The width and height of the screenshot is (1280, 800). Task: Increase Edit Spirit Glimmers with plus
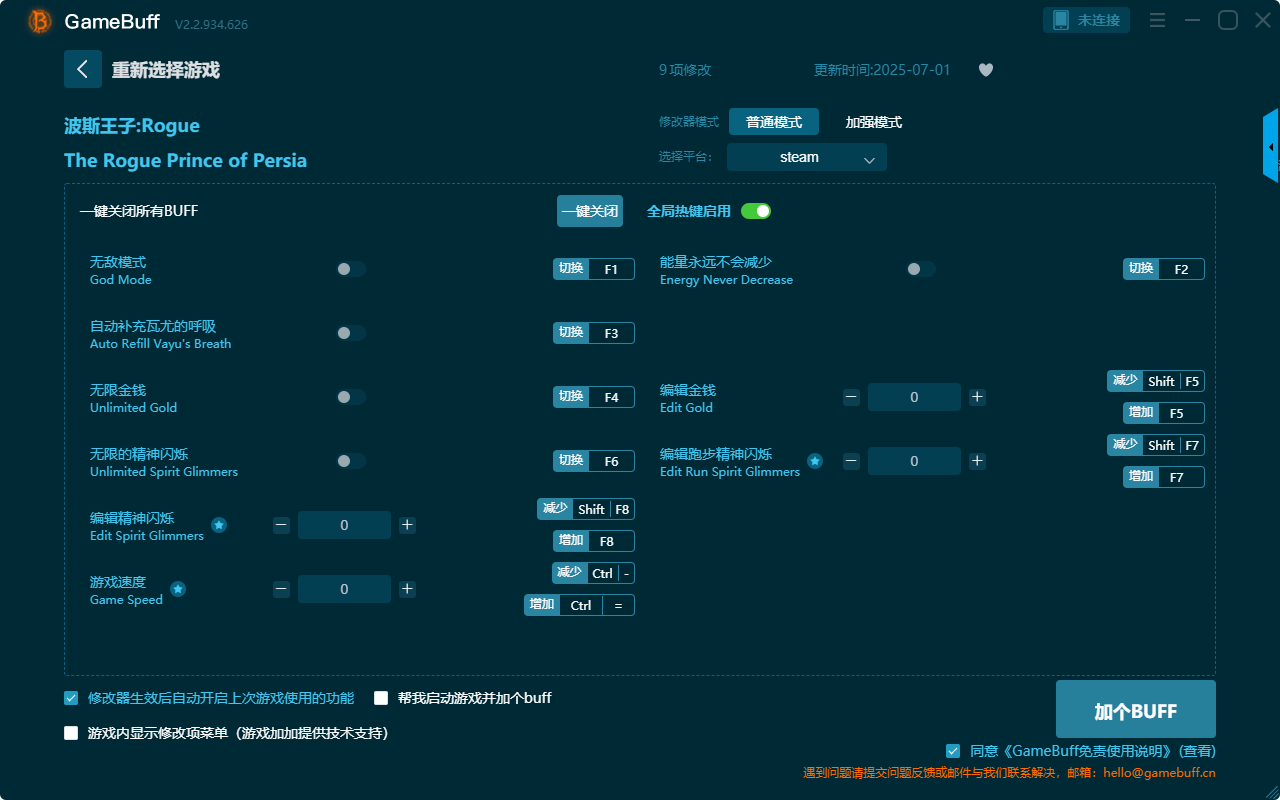[x=407, y=525]
